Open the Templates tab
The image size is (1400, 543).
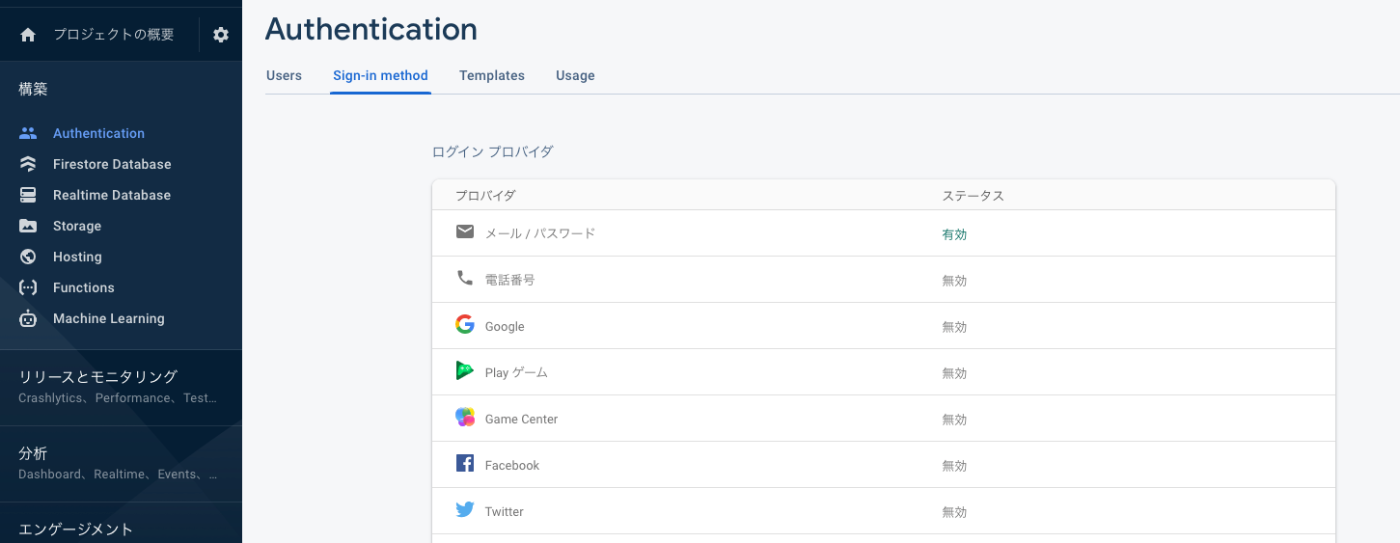[x=492, y=75]
